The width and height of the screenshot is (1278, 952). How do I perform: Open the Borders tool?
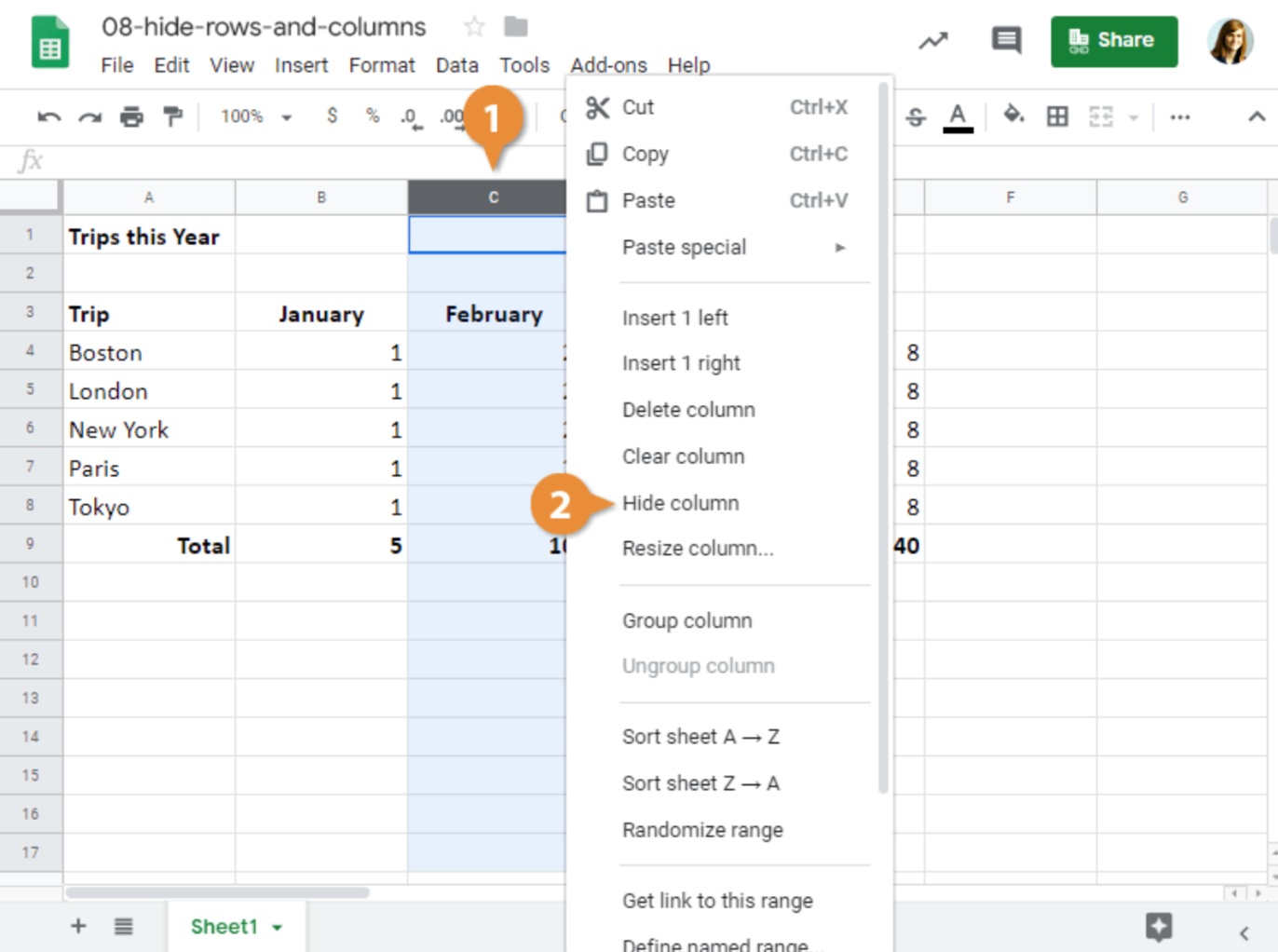click(x=1057, y=116)
